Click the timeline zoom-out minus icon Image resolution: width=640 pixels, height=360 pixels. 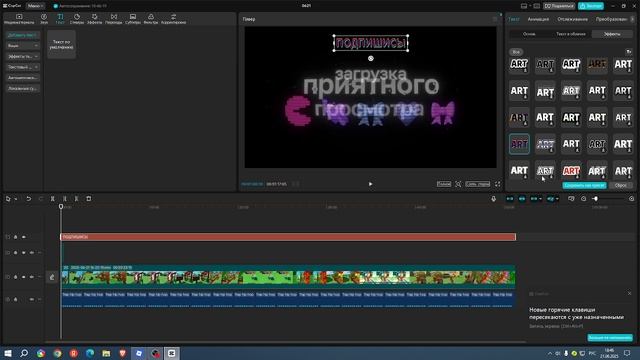(x=583, y=199)
